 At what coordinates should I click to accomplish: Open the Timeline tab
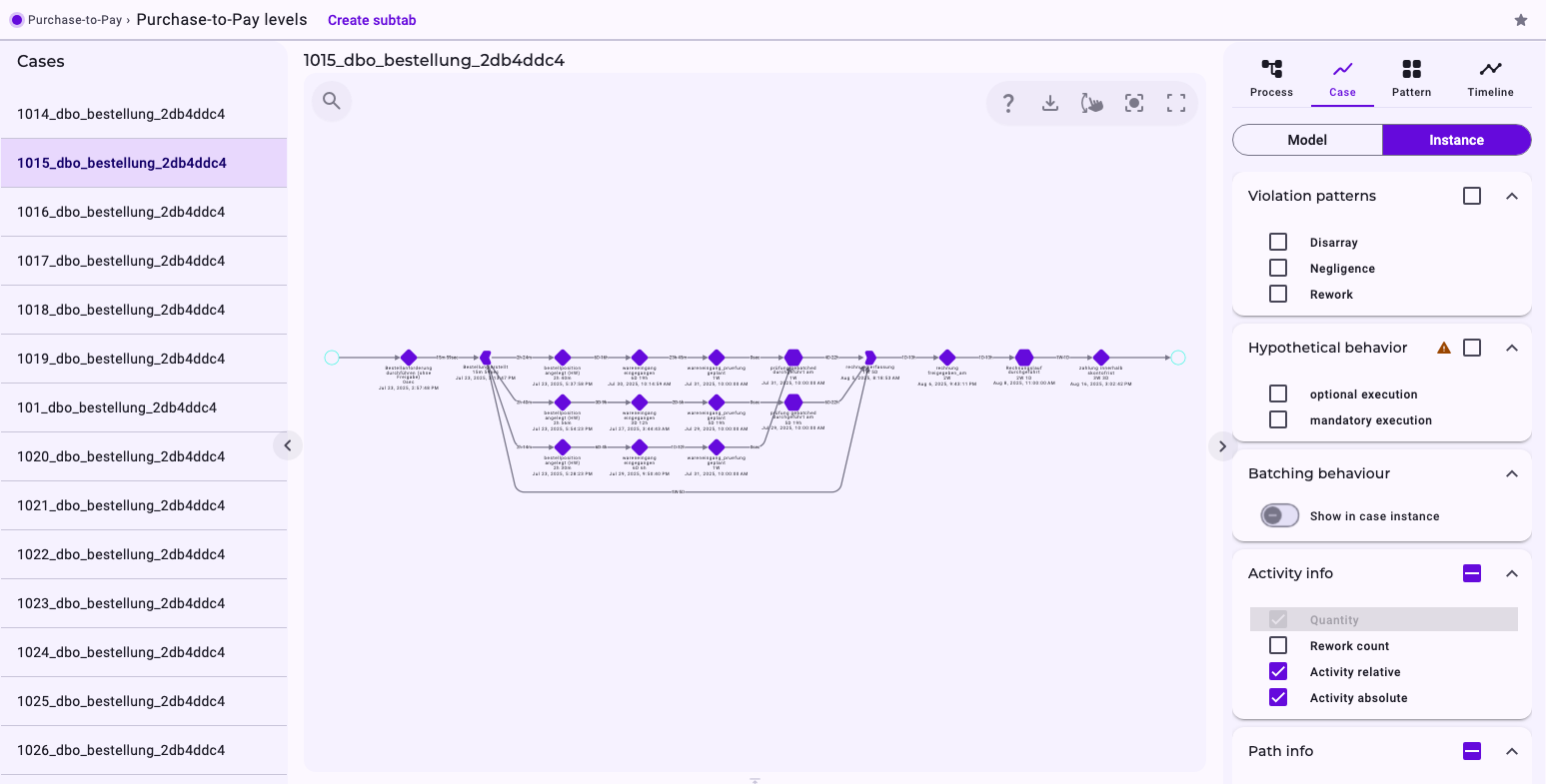pos(1490,78)
